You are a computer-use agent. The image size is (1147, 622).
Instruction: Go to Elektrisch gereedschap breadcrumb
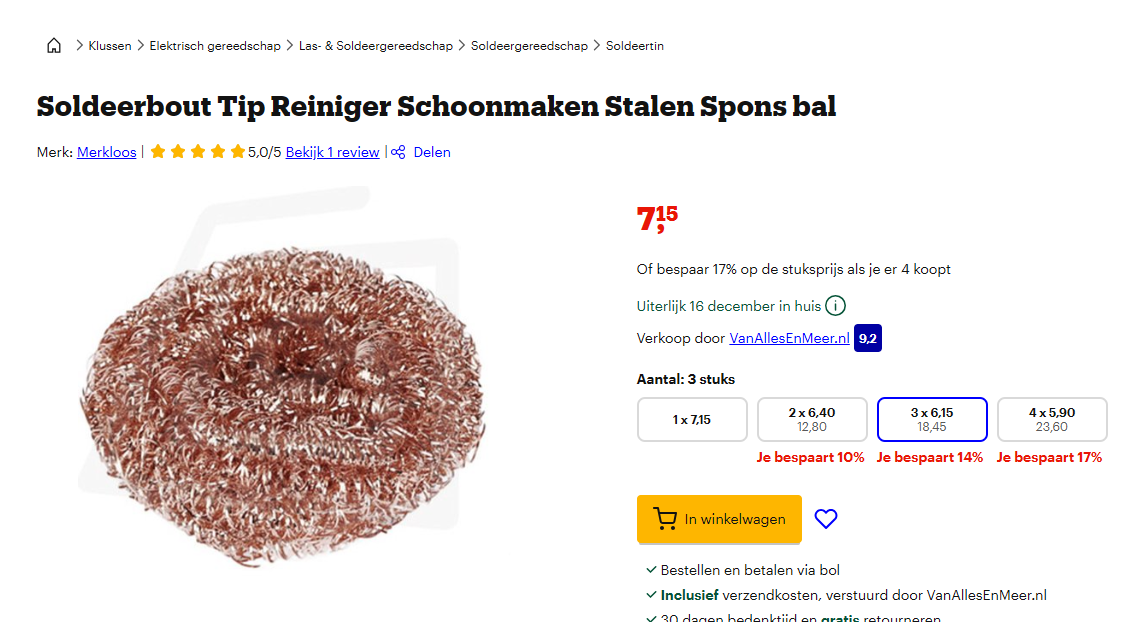pos(215,46)
